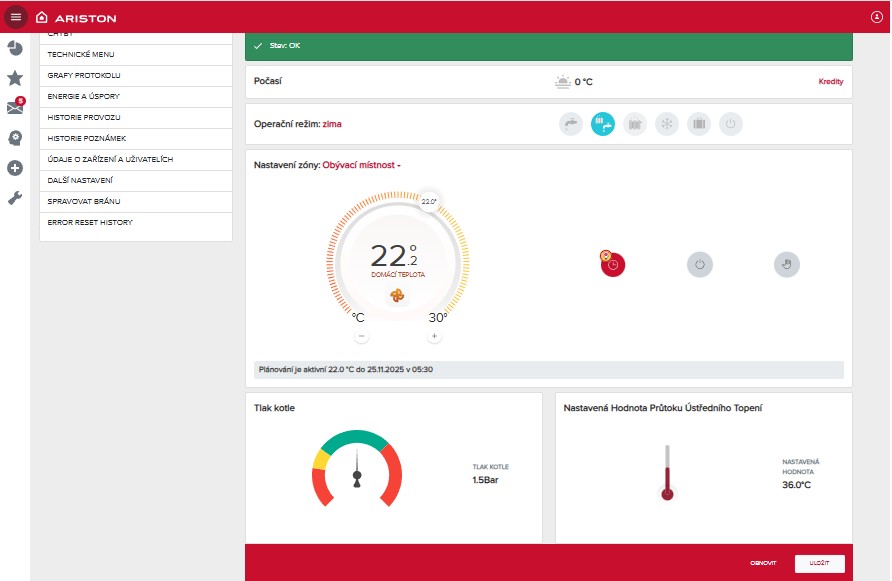The height and width of the screenshot is (581, 892).
Task: Turn operating mode off with power icon
Action: point(731,124)
